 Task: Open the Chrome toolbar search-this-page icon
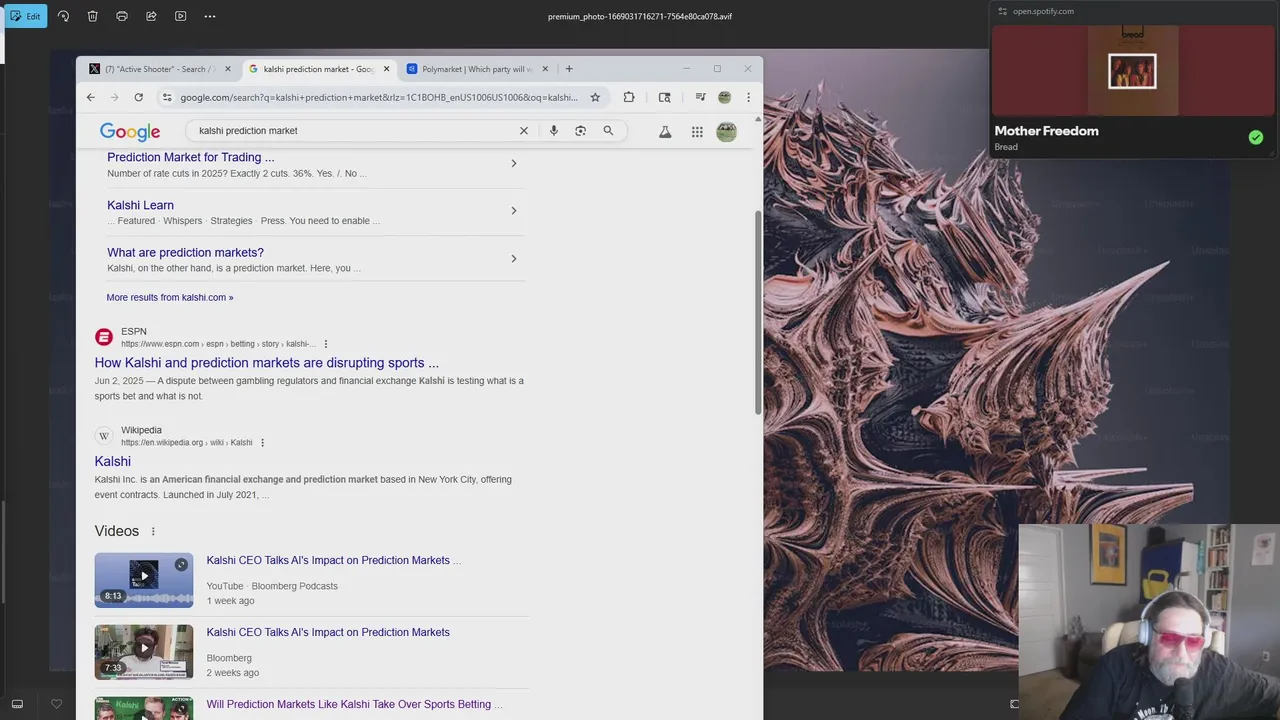click(x=664, y=97)
